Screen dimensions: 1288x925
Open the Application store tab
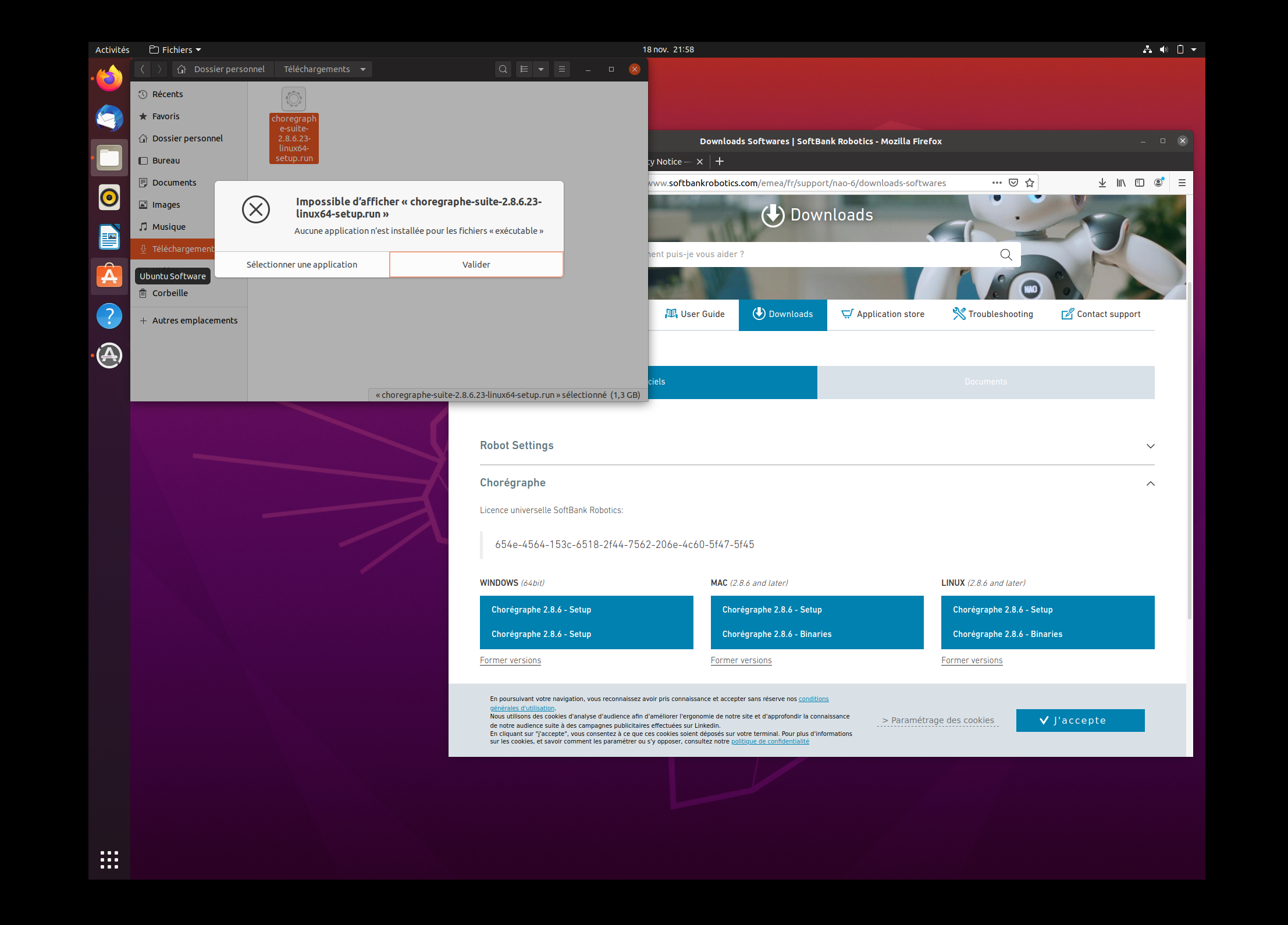pos(883,314)
